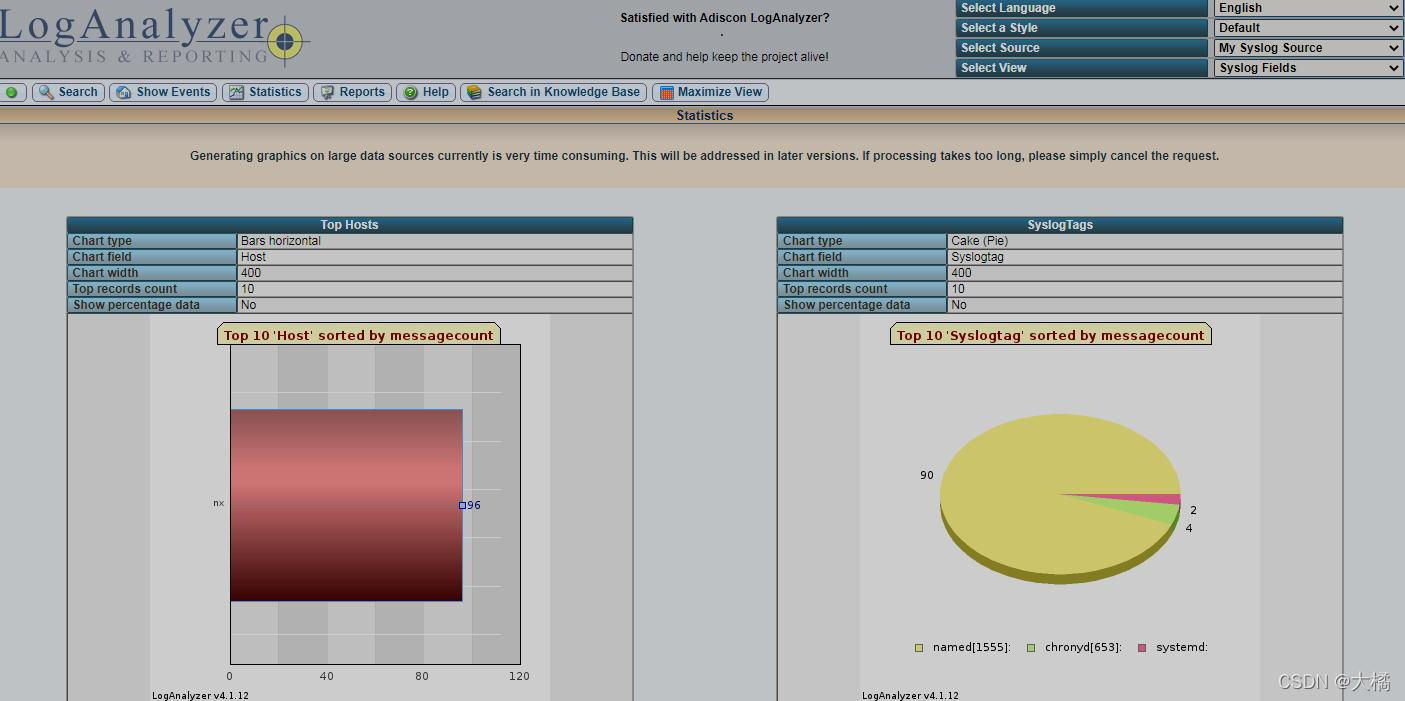
Task: Open the Search menu item
Action: (69, 92)
